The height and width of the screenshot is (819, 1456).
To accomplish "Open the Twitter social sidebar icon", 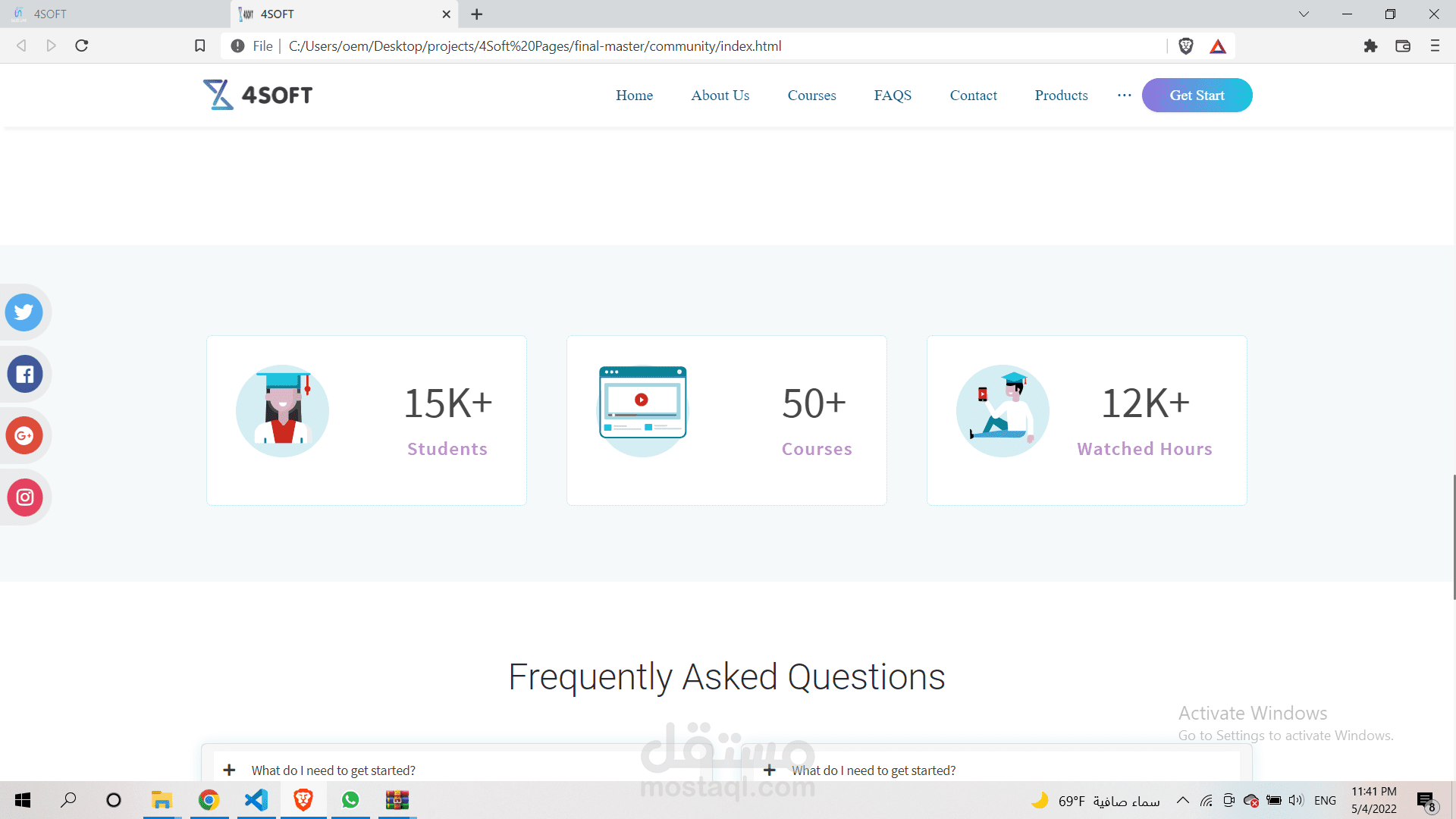I will 24,312.
